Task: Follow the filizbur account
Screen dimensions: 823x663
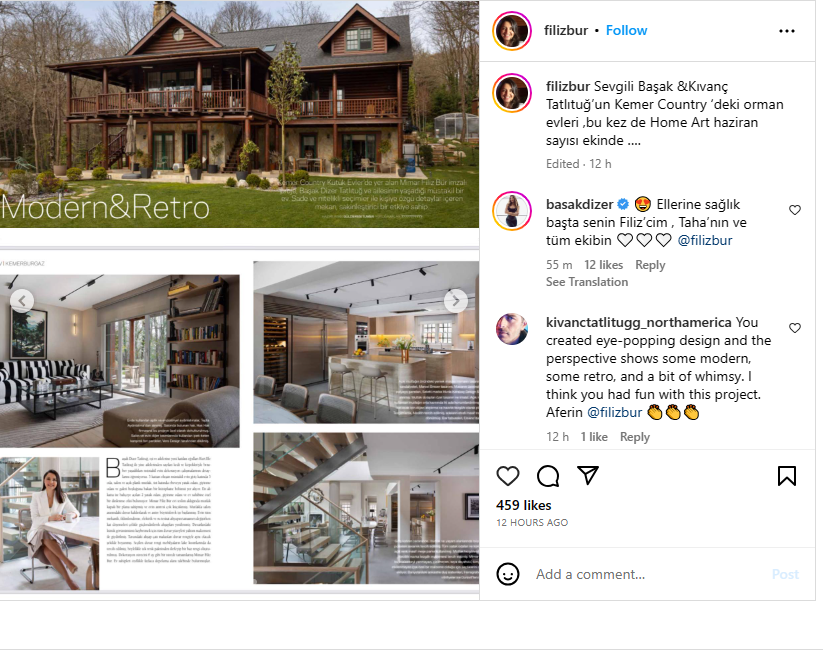Action: point(626,30)
